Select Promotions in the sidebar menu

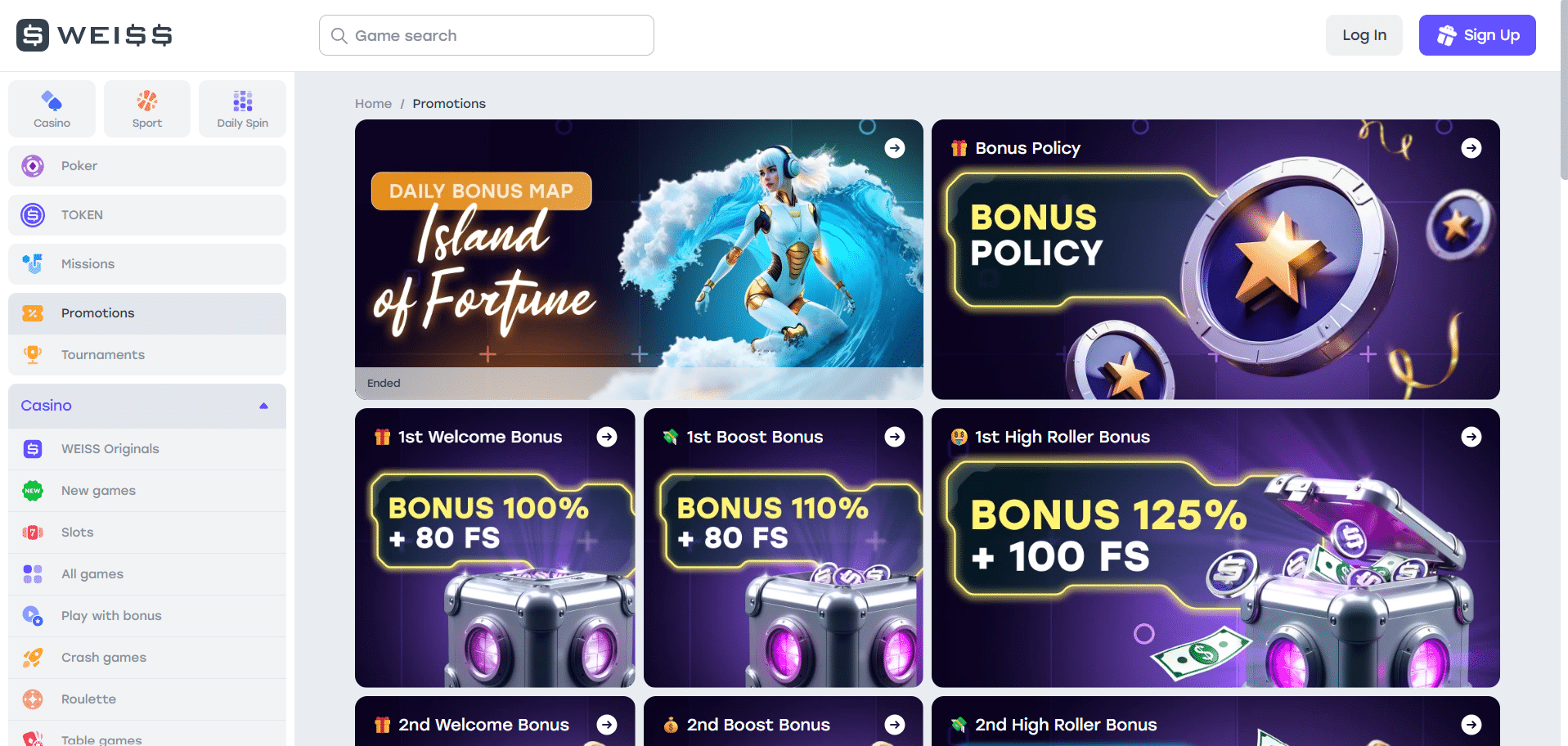pos(97,313)
